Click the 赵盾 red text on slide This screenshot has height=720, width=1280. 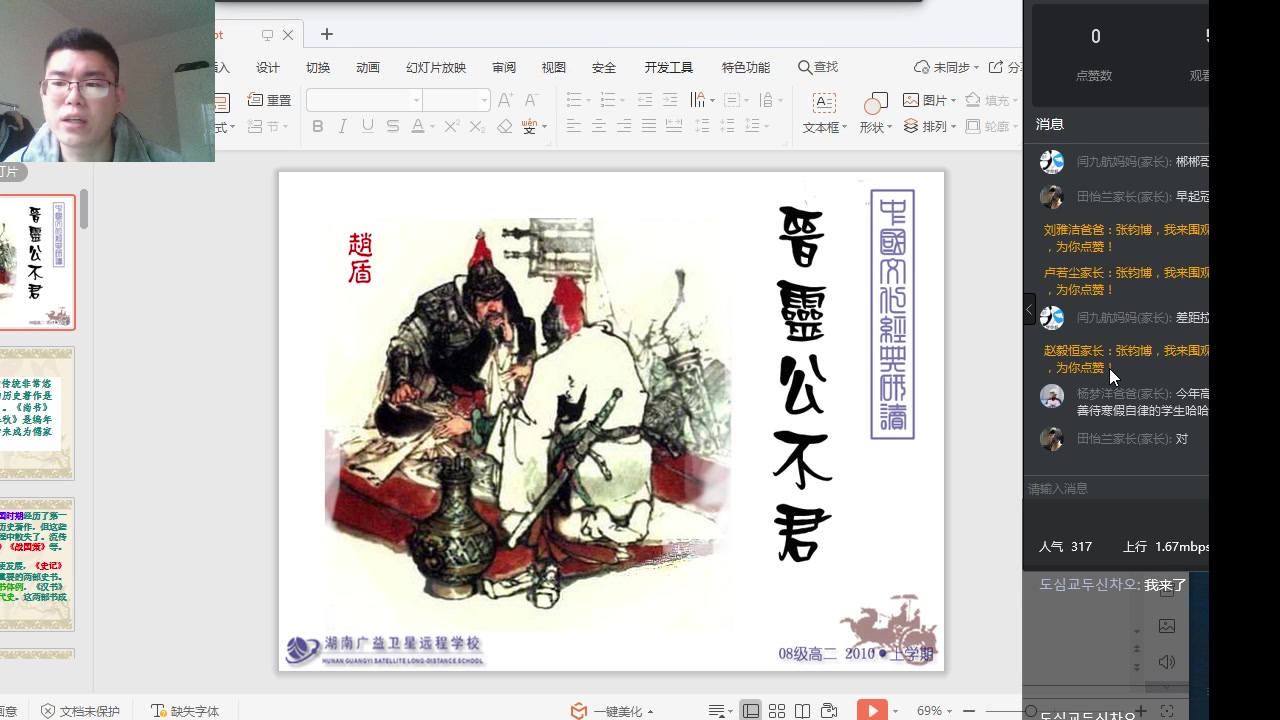[x=360, y=258]
